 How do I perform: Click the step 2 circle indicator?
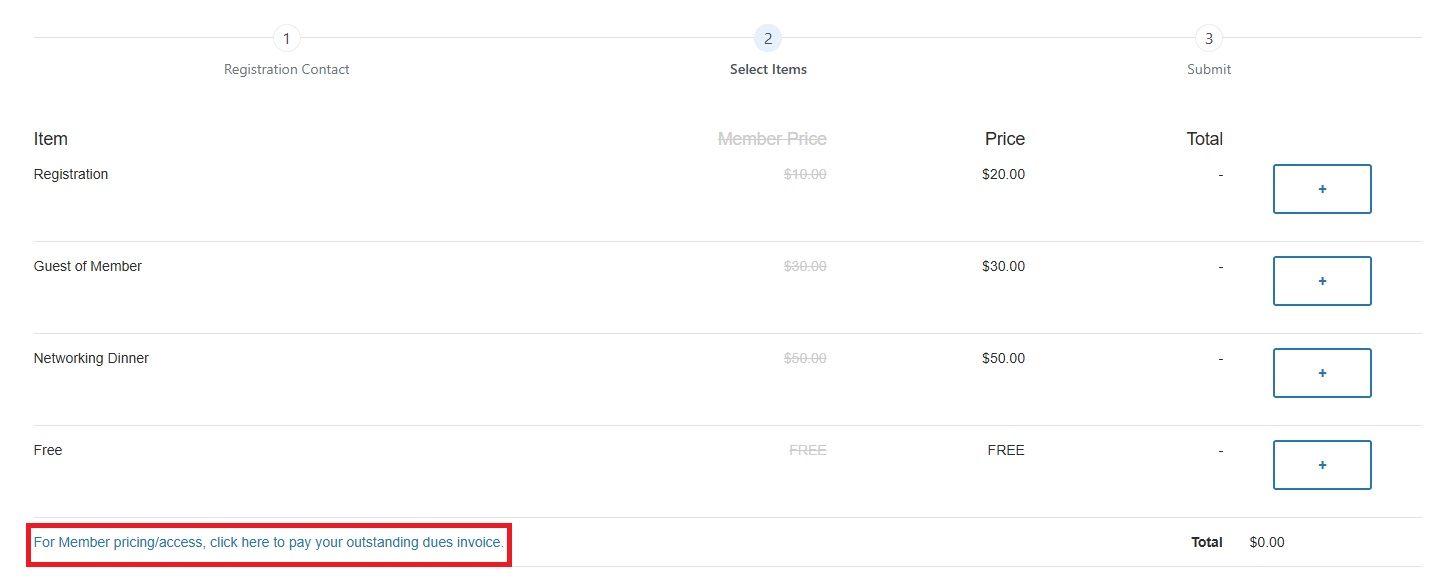point(768,39)
